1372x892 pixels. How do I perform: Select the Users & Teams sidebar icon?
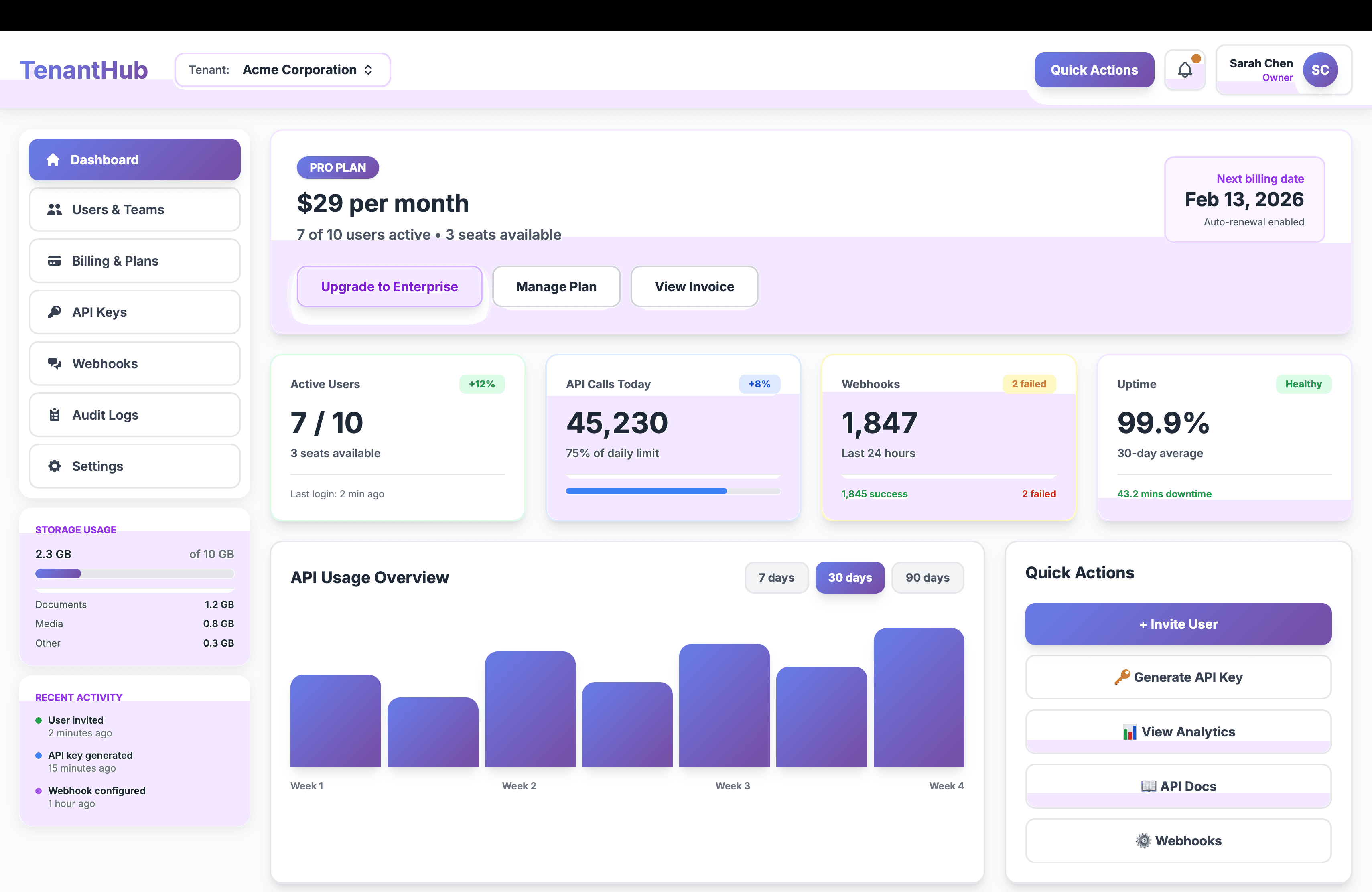55,209
